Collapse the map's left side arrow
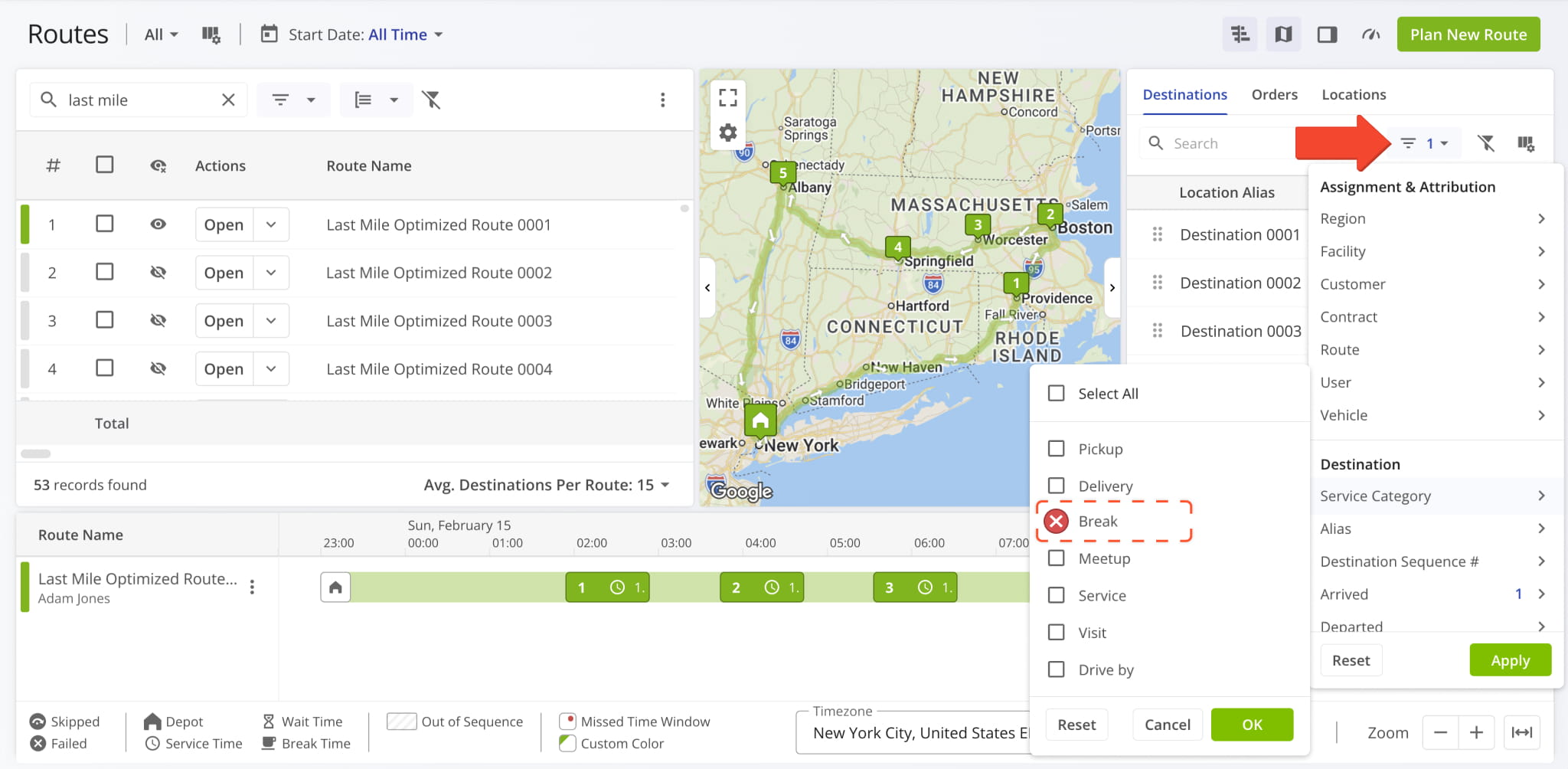1568x769 pixels. (707, 288)
